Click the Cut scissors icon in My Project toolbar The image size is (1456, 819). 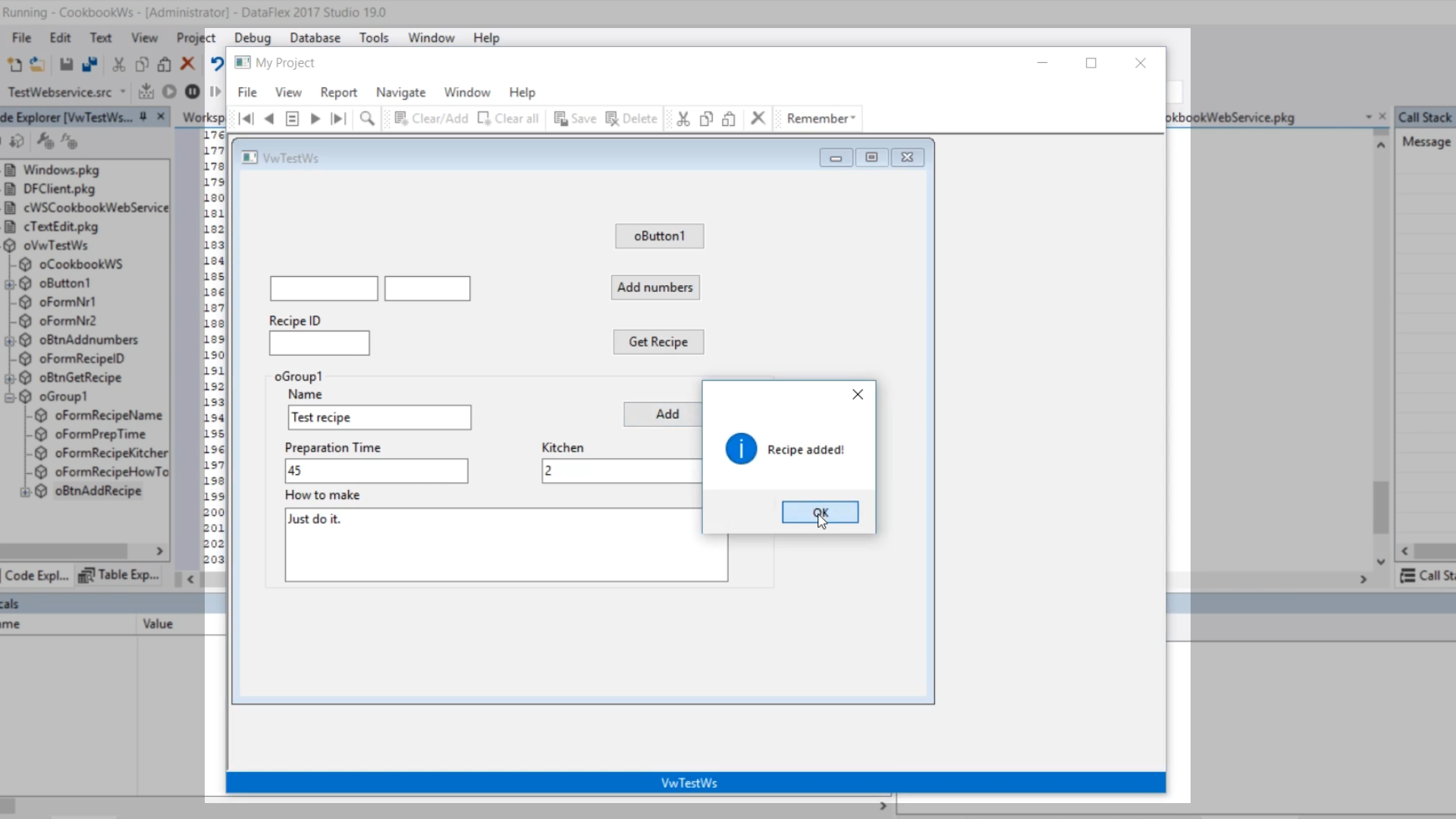tap(683, 118)
